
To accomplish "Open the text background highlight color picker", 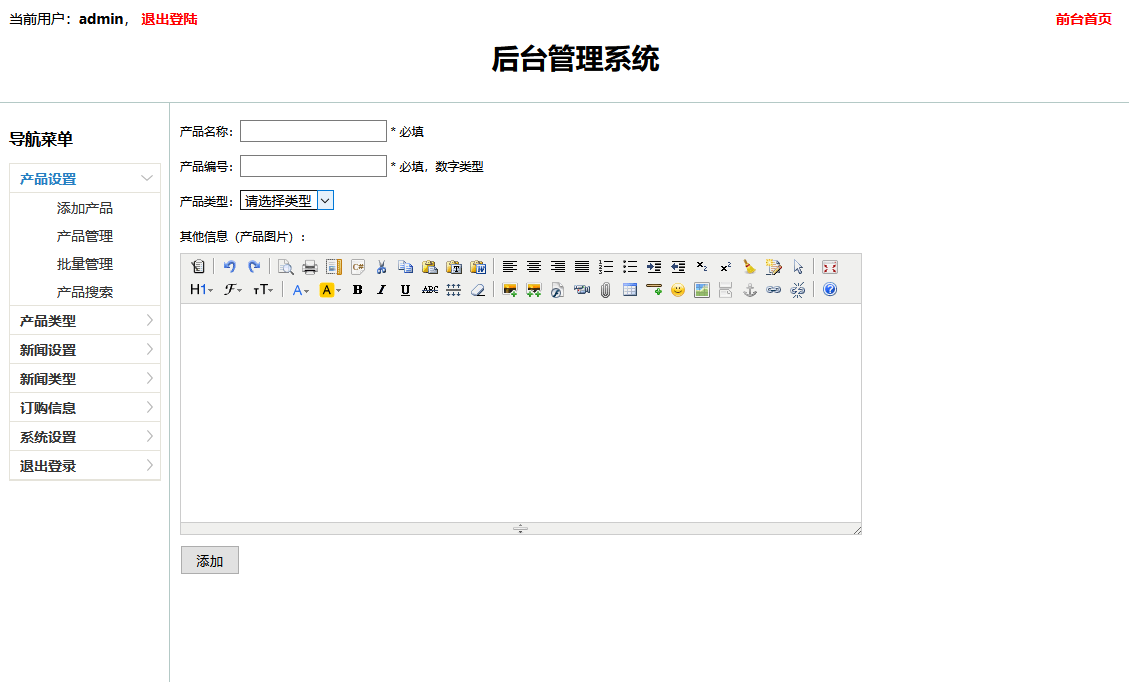I will [329, 290].
